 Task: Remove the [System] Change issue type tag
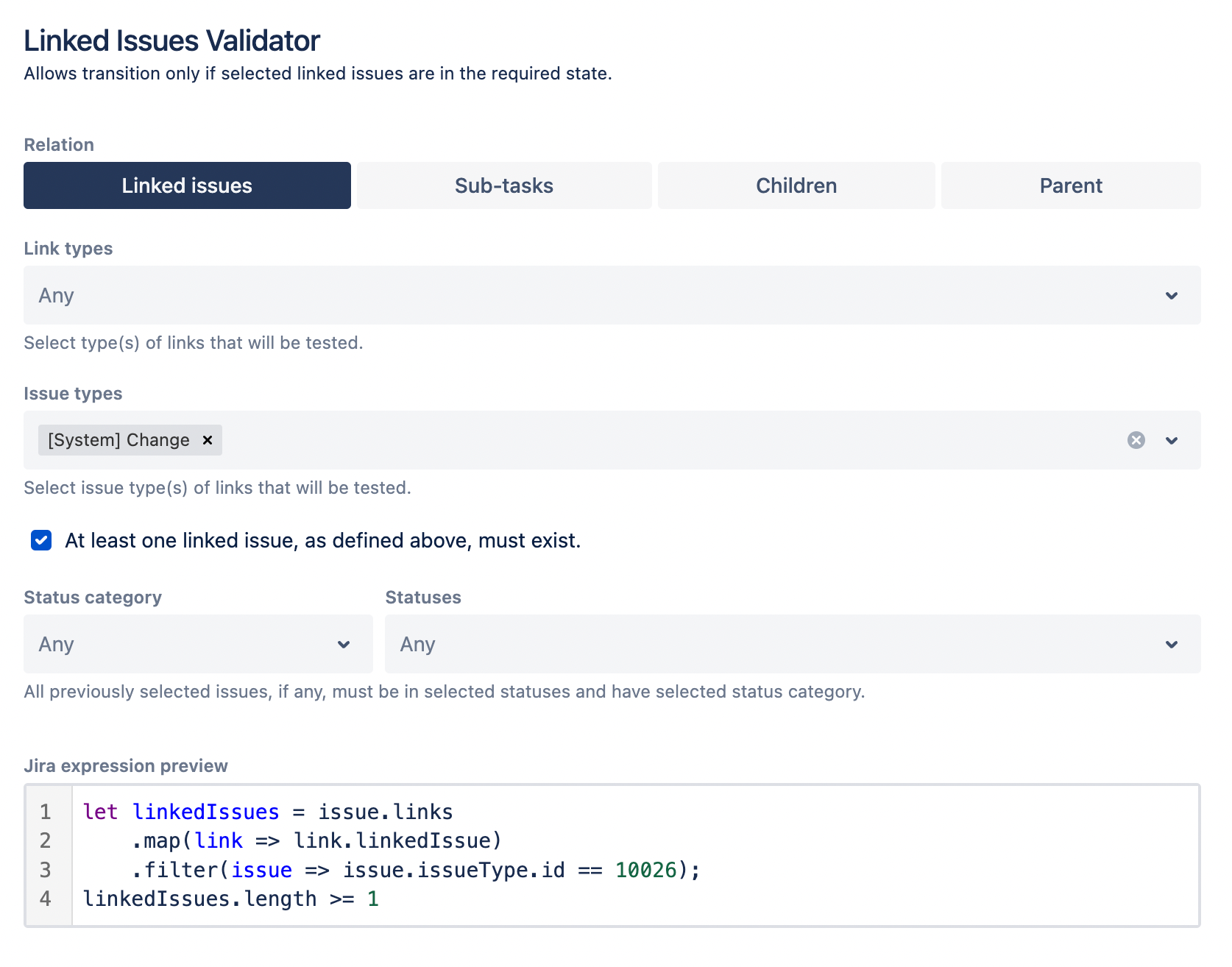pyautogui.click(x=206, y=440)
